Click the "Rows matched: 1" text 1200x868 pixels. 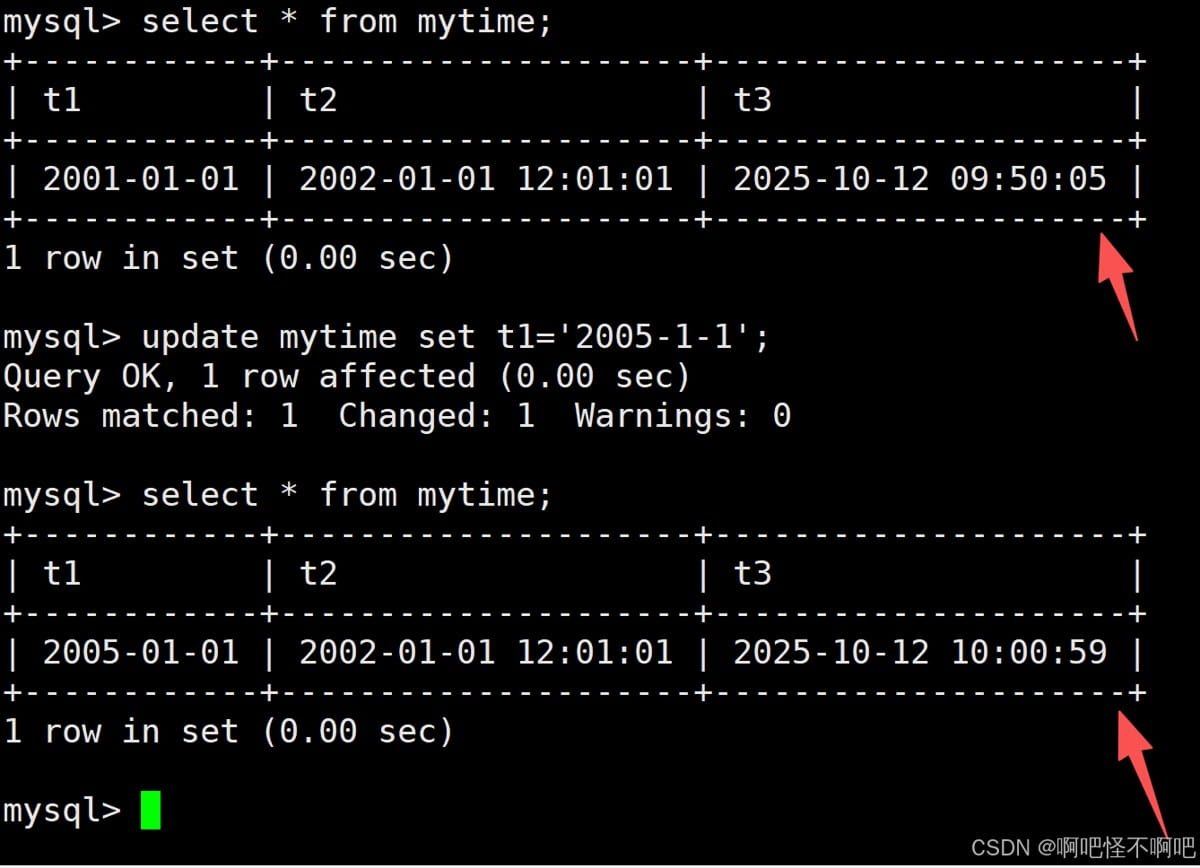click(x=150, y=416)
